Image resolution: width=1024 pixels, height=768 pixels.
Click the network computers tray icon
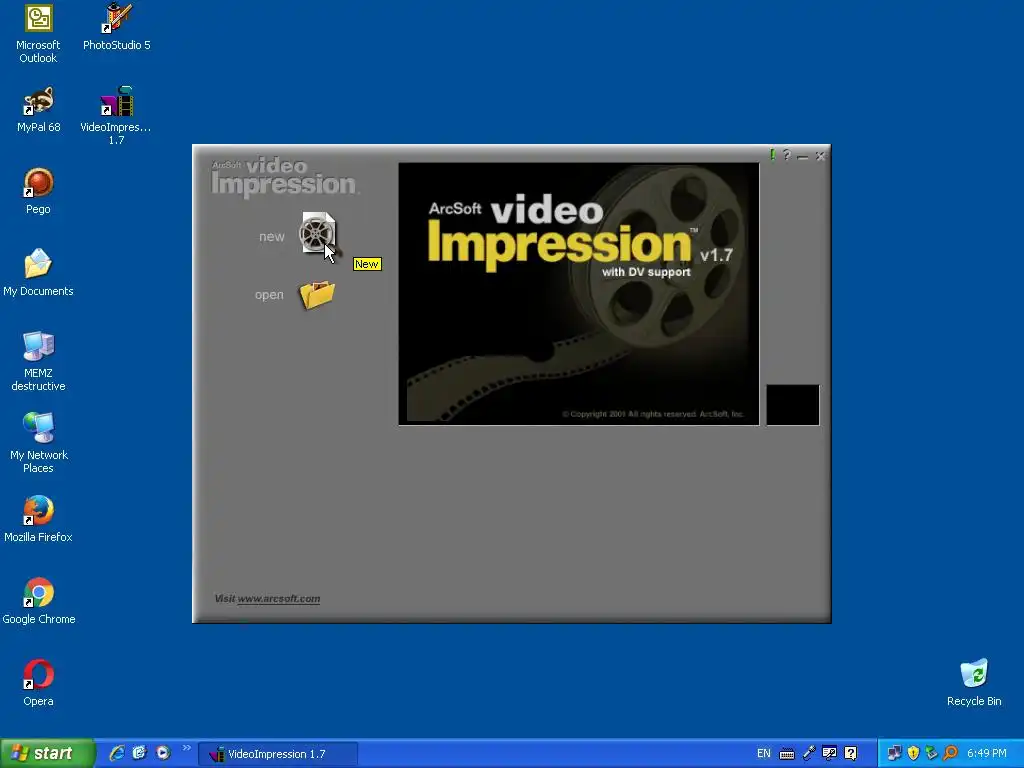pyautogui.click(x=894, y=753)
